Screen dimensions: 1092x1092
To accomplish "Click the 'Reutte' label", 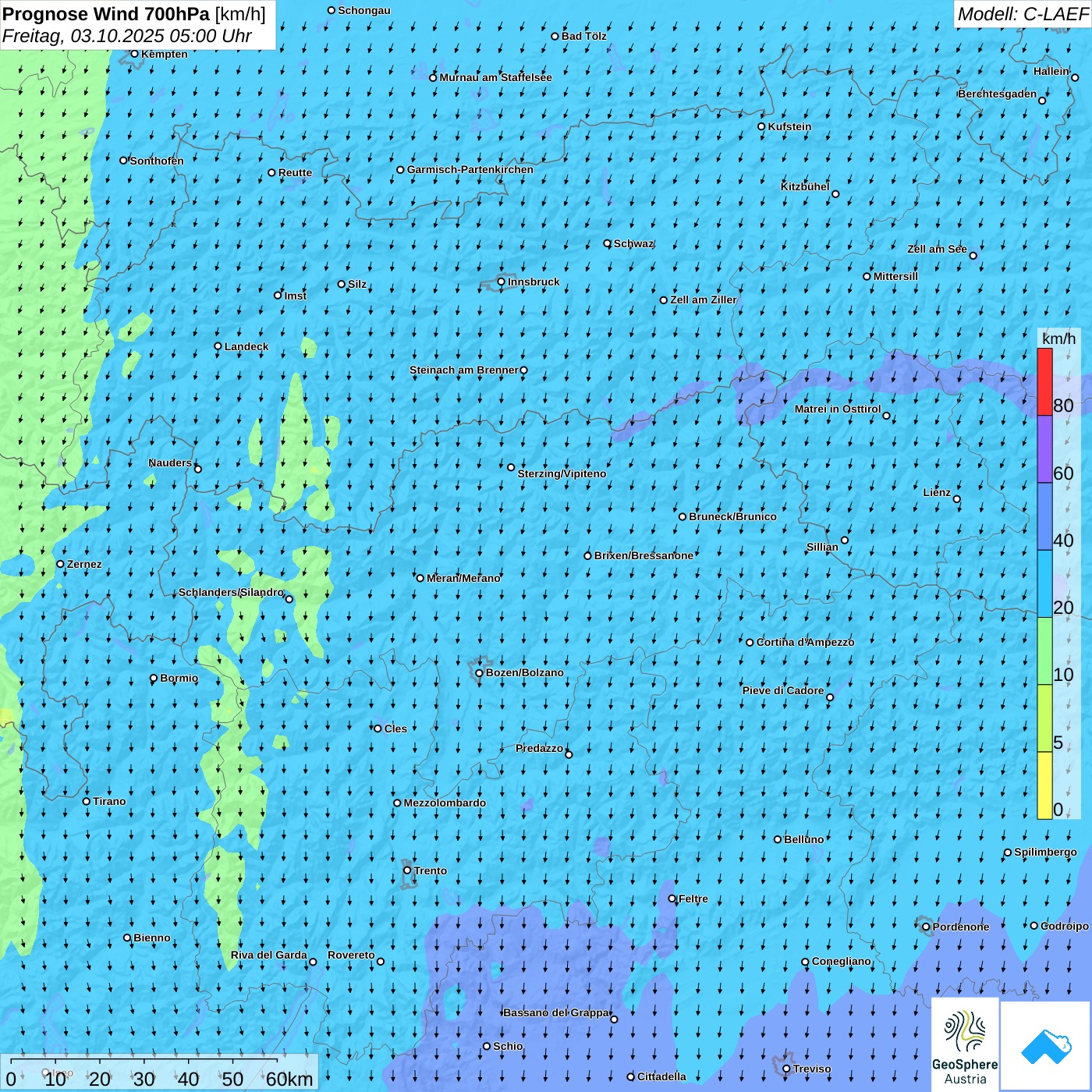I will click(295, 172).
